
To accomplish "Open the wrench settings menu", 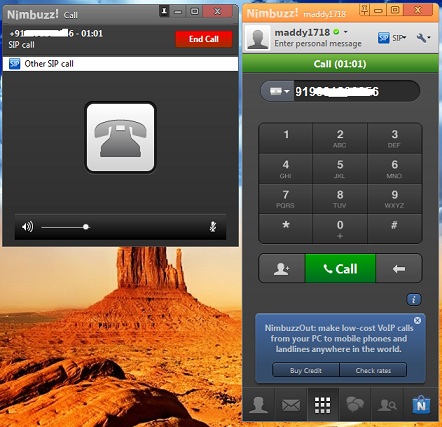I will tap(423, 38).
